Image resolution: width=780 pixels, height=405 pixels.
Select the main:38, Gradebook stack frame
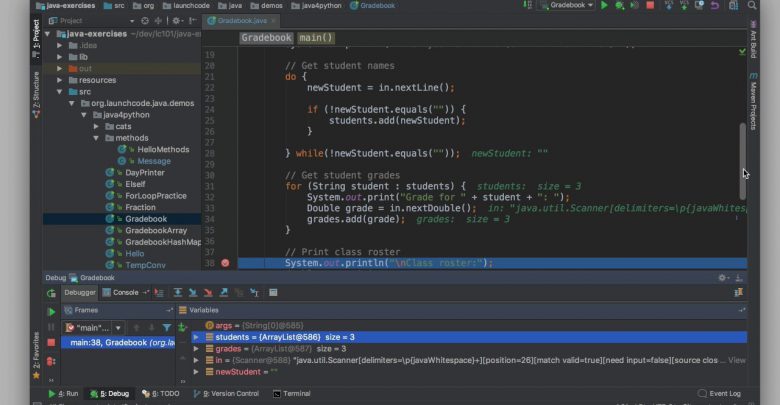pyautogui.click(x=118, y=343)
